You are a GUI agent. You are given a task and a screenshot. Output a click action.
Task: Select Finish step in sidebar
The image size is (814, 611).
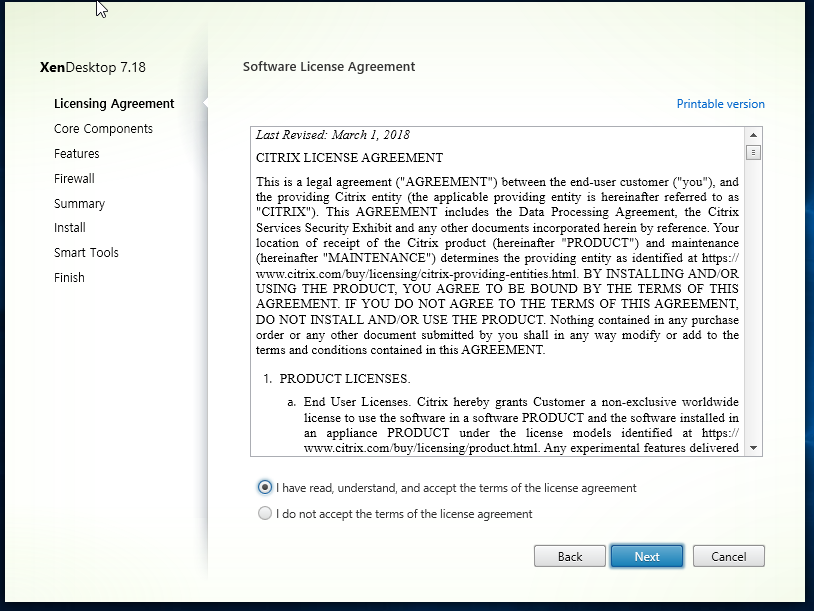pyautogui.click(x=69, y=278)
